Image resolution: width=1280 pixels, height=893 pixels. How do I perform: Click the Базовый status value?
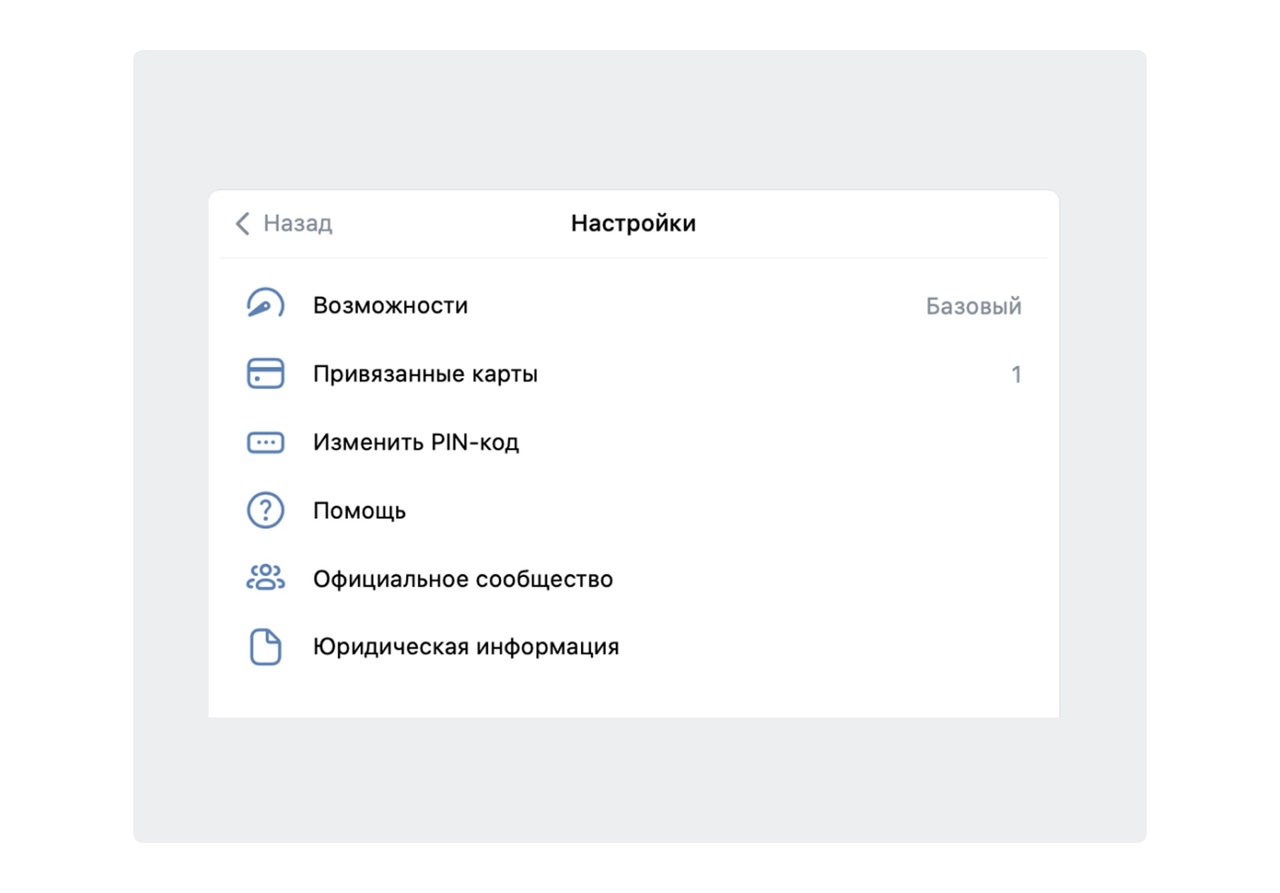tap(973, 306)
